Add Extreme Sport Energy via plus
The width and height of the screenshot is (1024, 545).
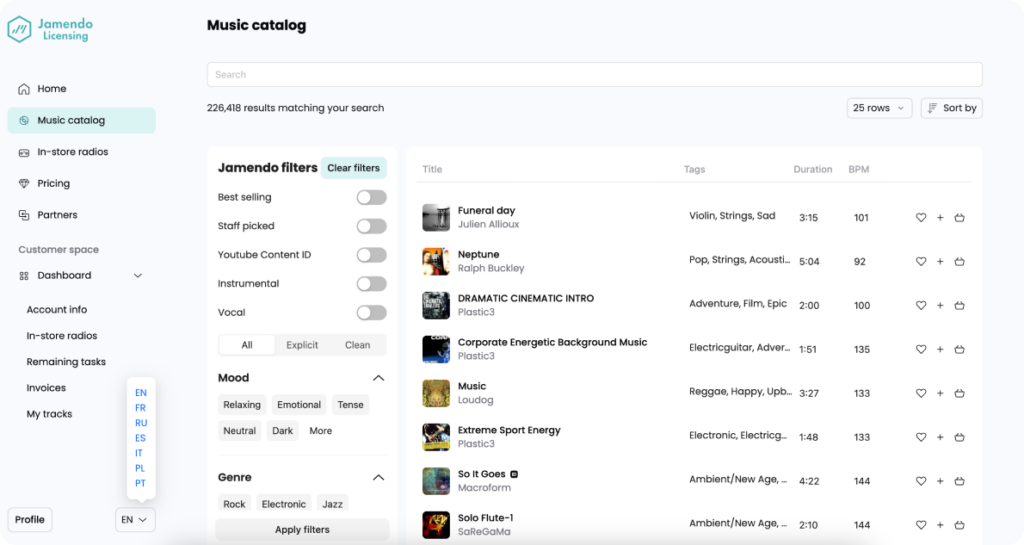click(x=940, y=437)
